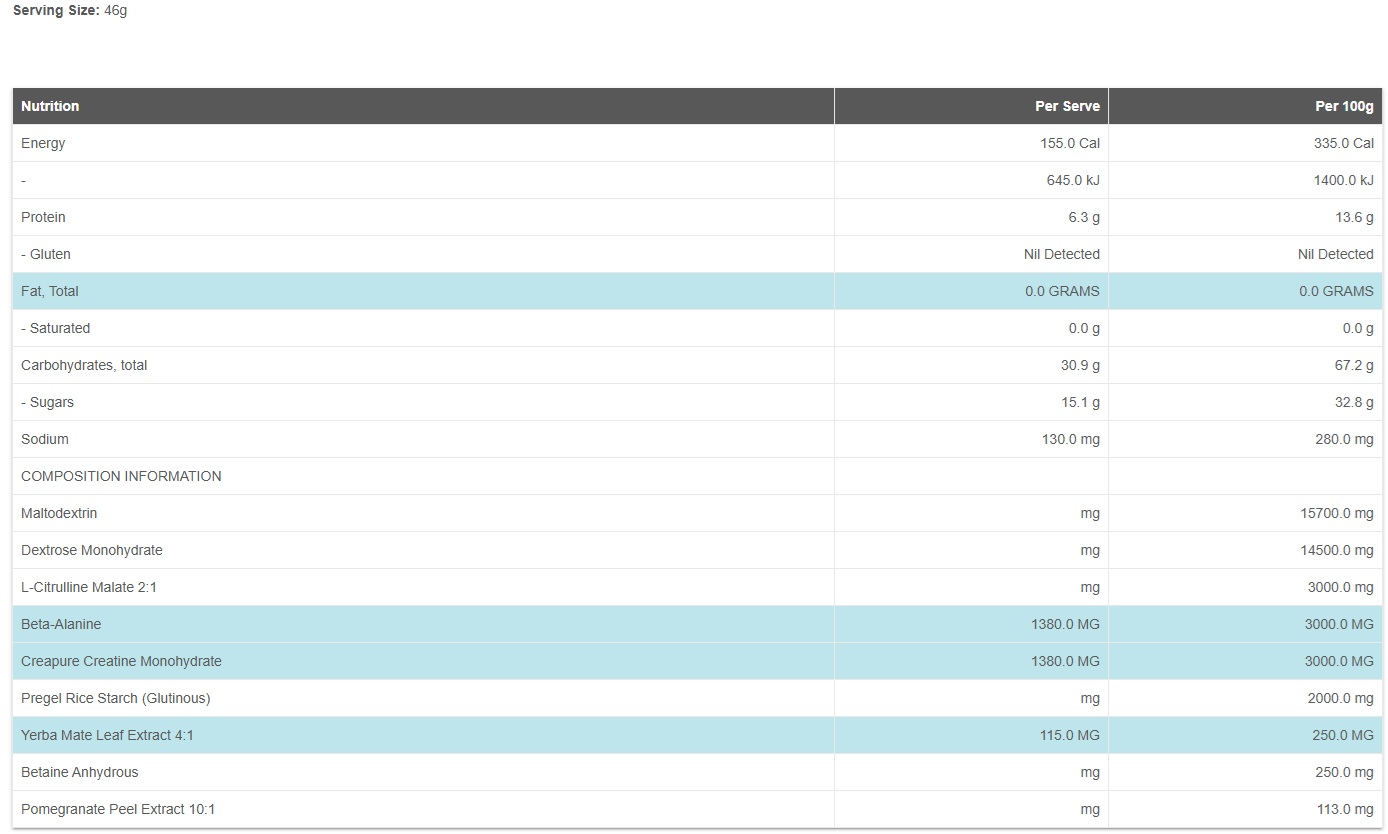Click the Carbohydrates, total label

(x=84, y=365)
